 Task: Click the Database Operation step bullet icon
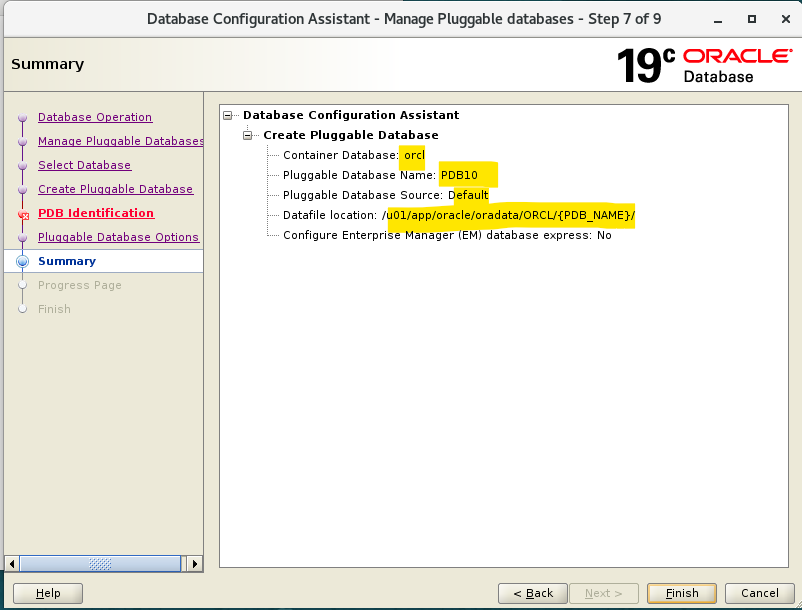[23, 118]
